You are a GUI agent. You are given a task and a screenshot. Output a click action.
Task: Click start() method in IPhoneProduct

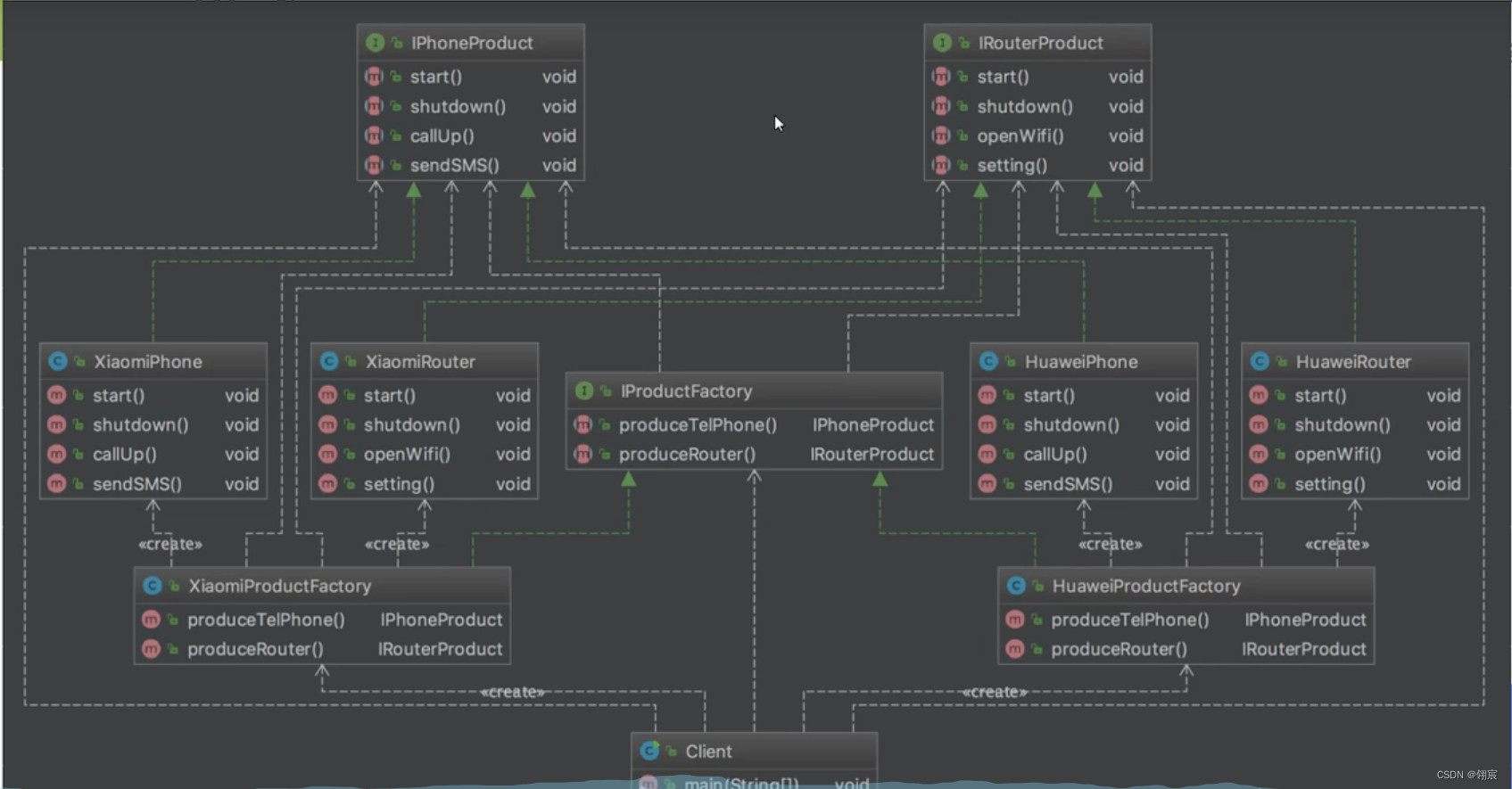point(435,77)
